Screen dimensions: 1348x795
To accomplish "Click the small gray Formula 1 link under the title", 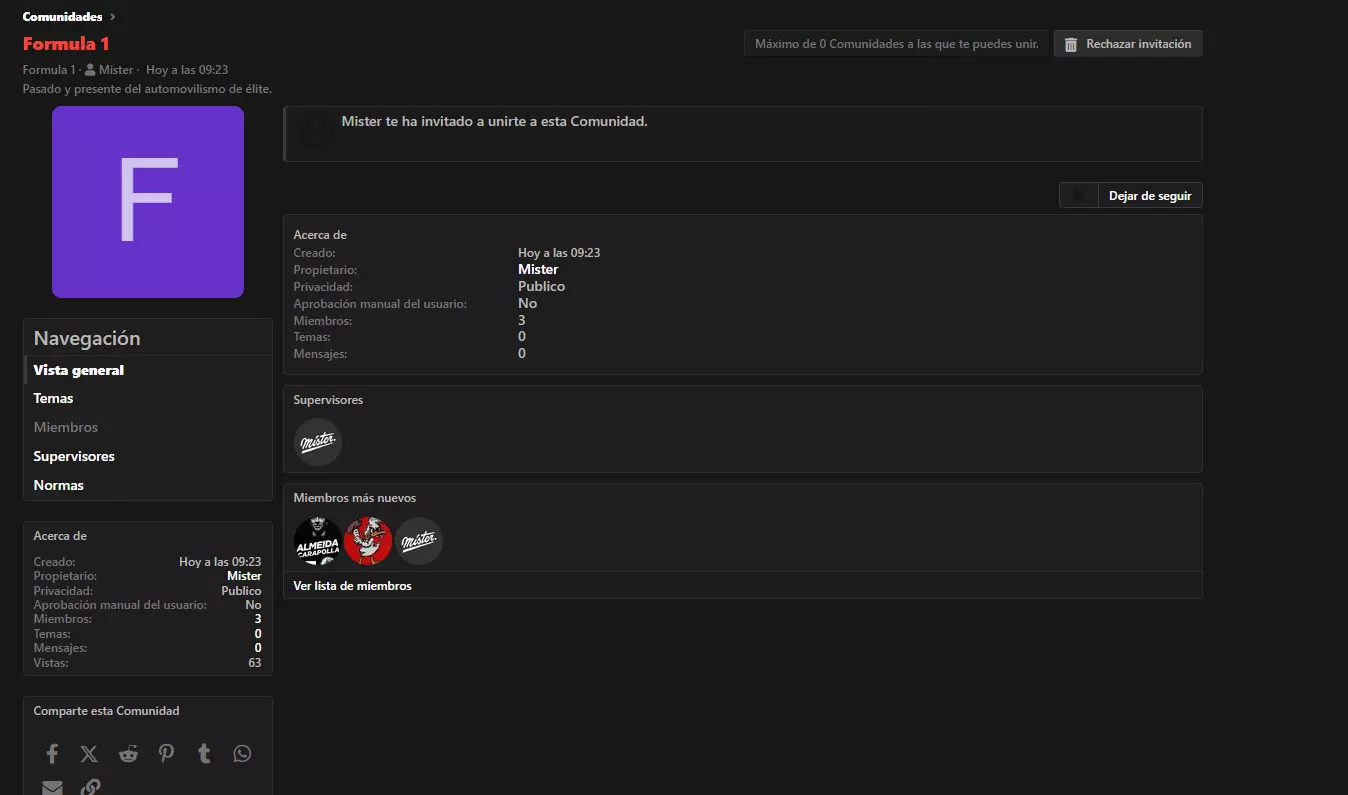I will coord(48,70).
